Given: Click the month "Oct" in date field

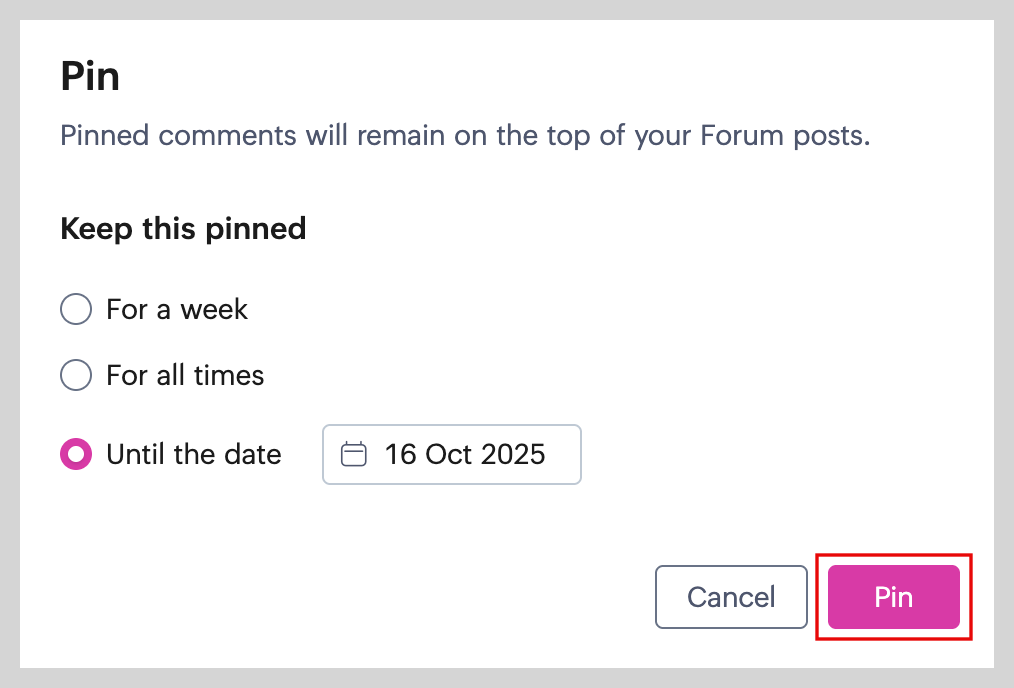Looking at the screenshot, I should [448, 455].
